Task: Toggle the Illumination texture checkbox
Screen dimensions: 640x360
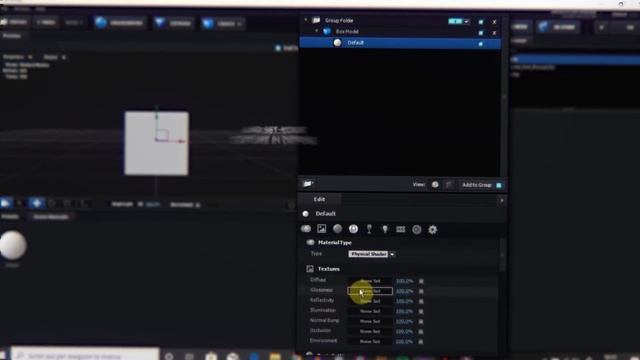Action: point(421,311)
